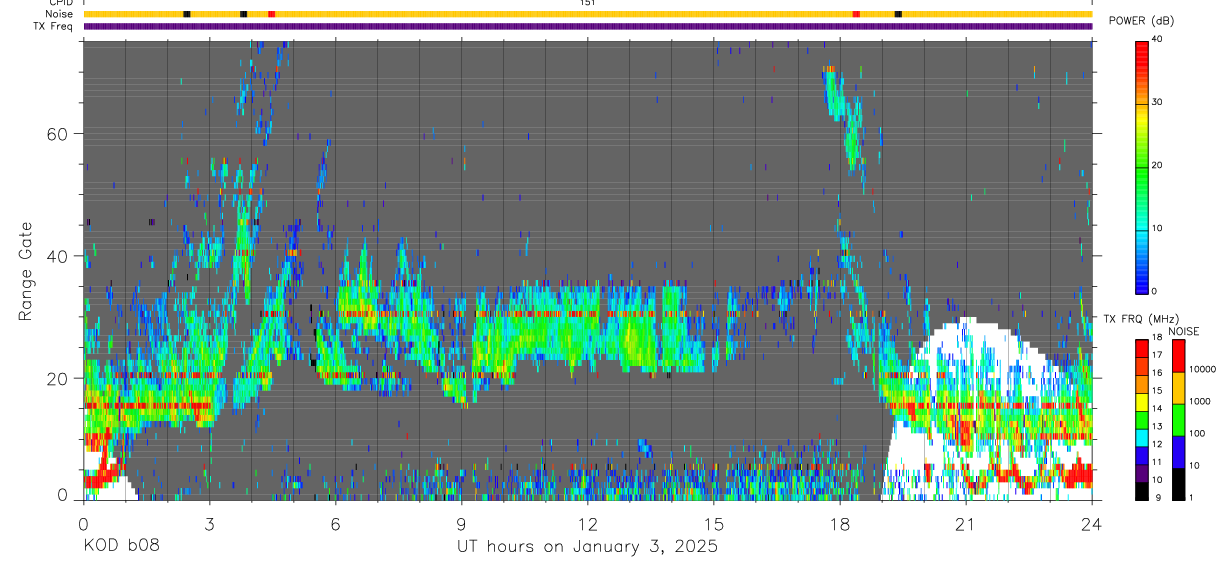Image resolution: width=1228 pixels, height=567 pixels.
Task: Click the green segment of NOISE color bar
Action: 1178,420
